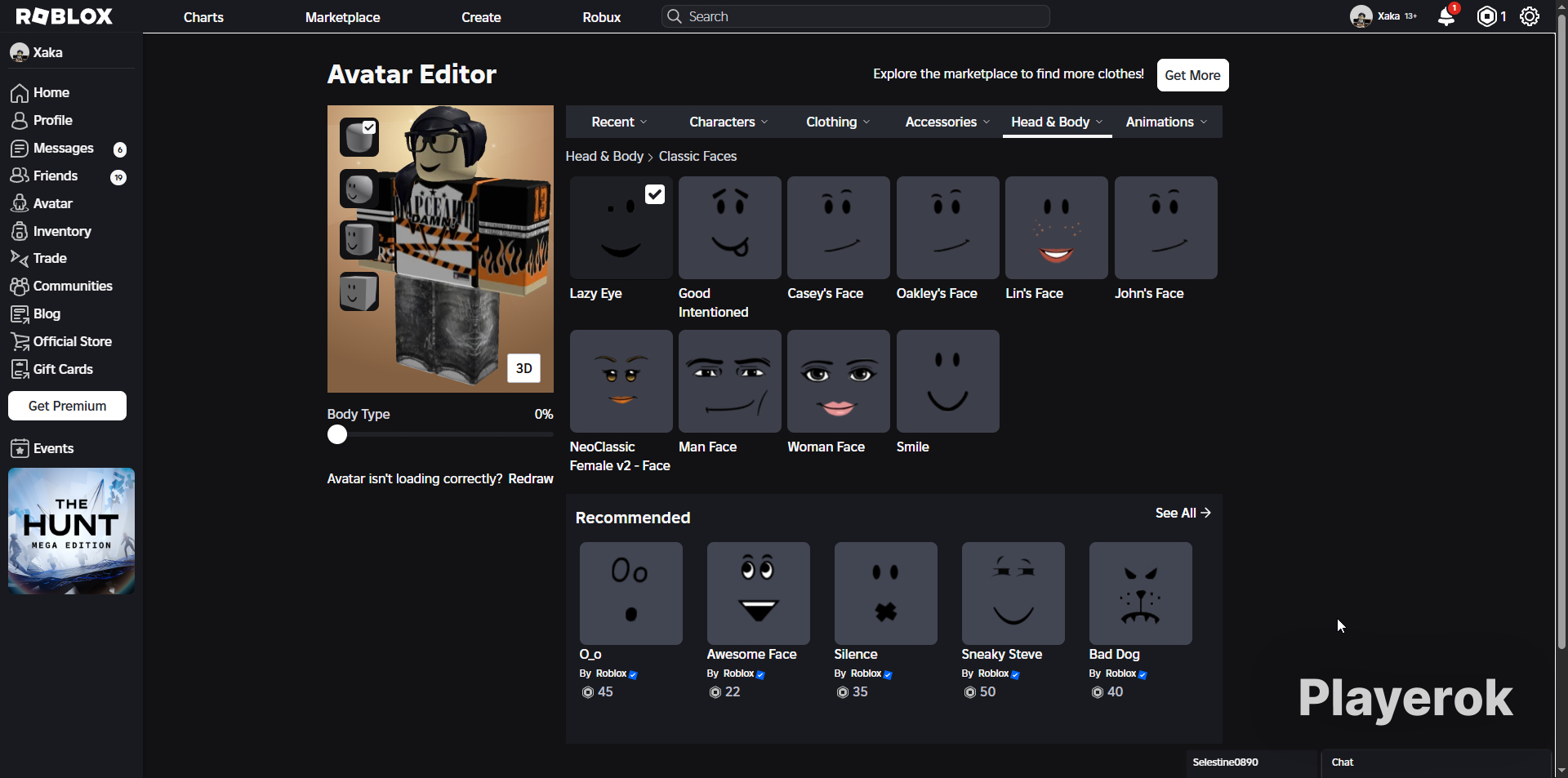Click the Get More button
Image resolution: width=1568 pixels, height=778 pixels.
(1192, 75)
